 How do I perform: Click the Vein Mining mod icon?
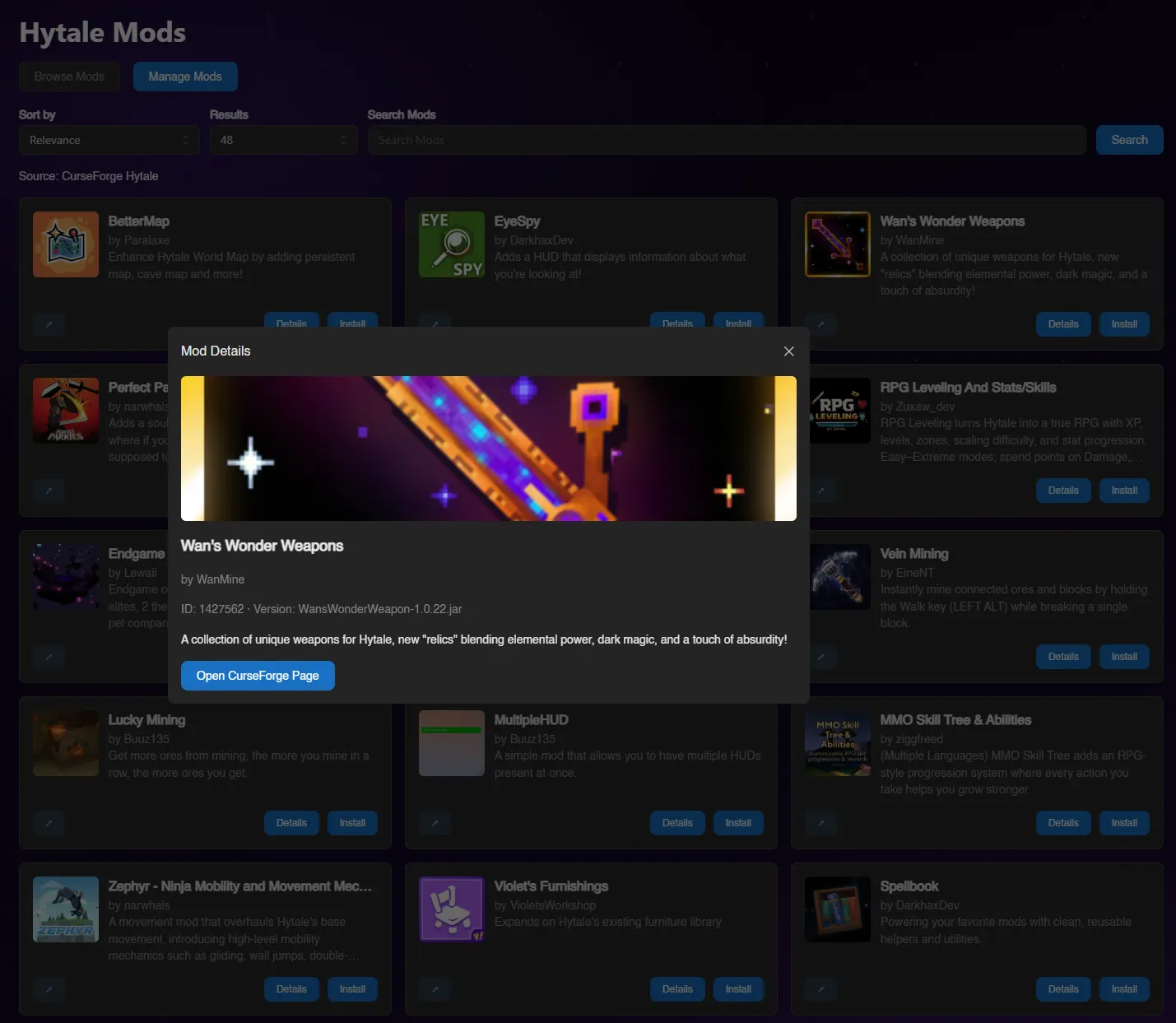pyautogui.click(x=839, y=577)
